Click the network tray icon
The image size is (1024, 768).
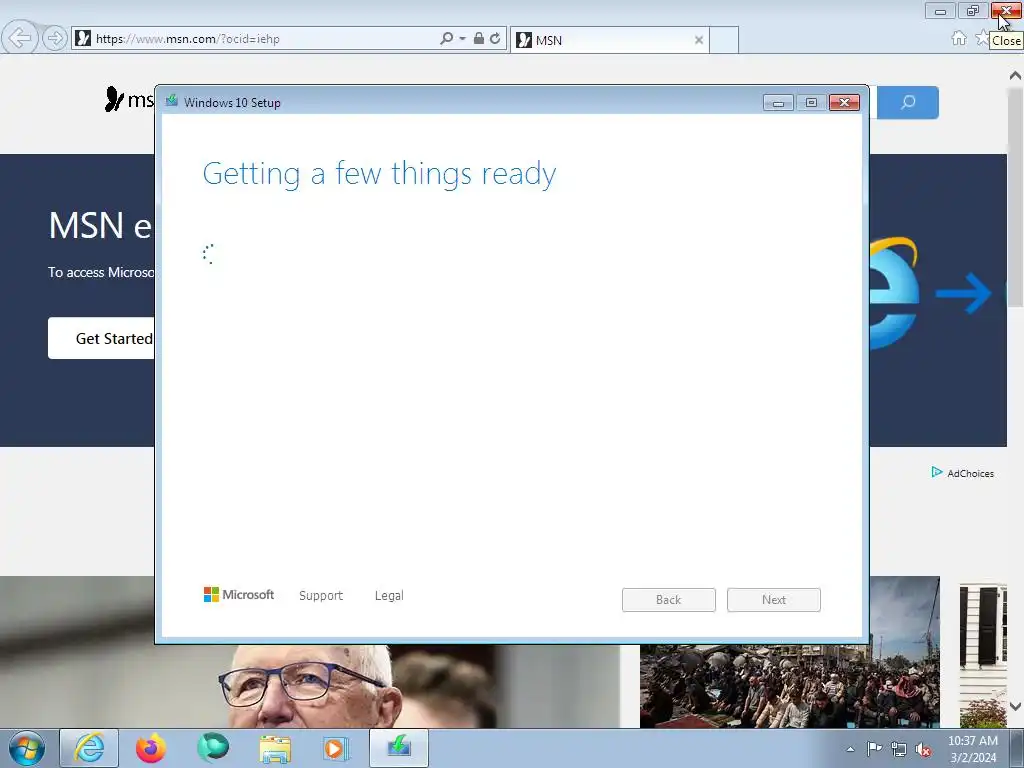coord(899,750)
